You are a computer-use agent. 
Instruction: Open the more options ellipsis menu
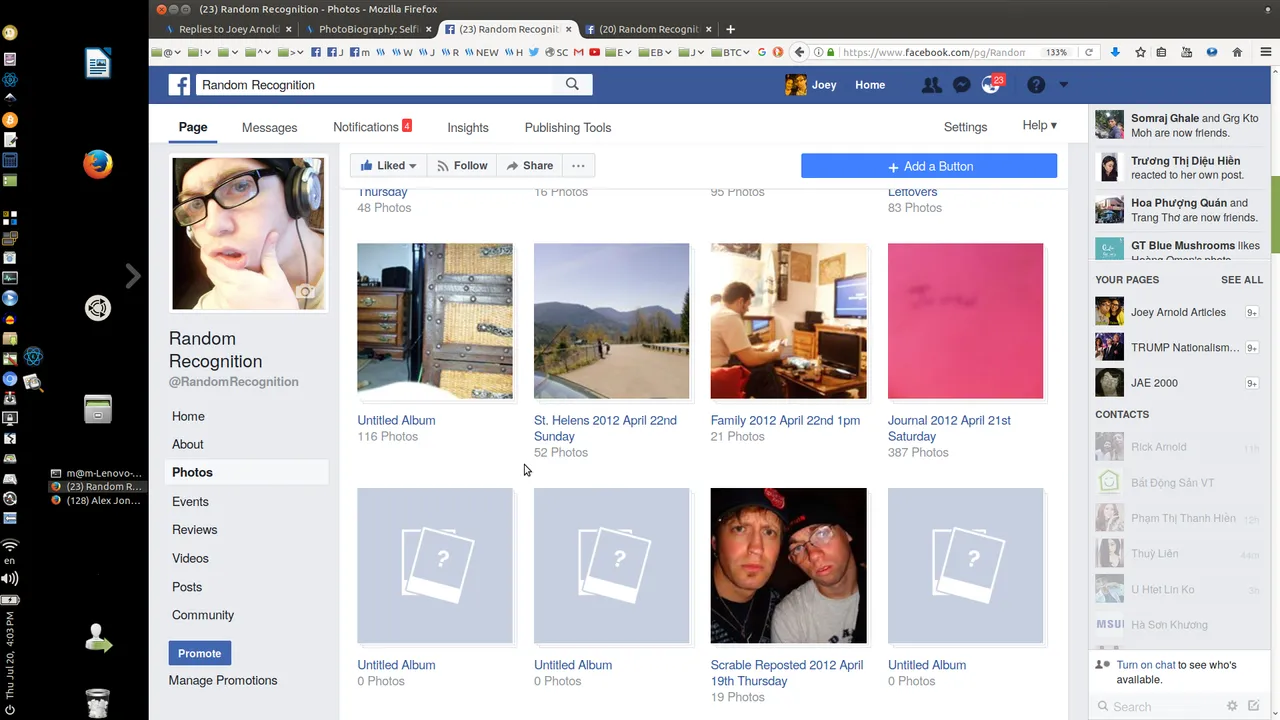[x=578, y=166]
